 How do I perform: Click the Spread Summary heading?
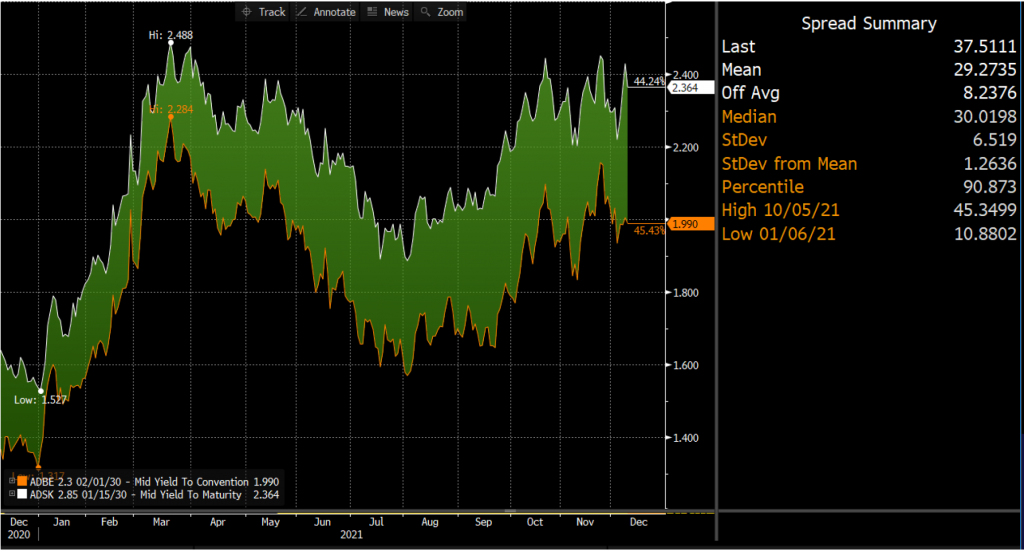click(x=869, y=24)
